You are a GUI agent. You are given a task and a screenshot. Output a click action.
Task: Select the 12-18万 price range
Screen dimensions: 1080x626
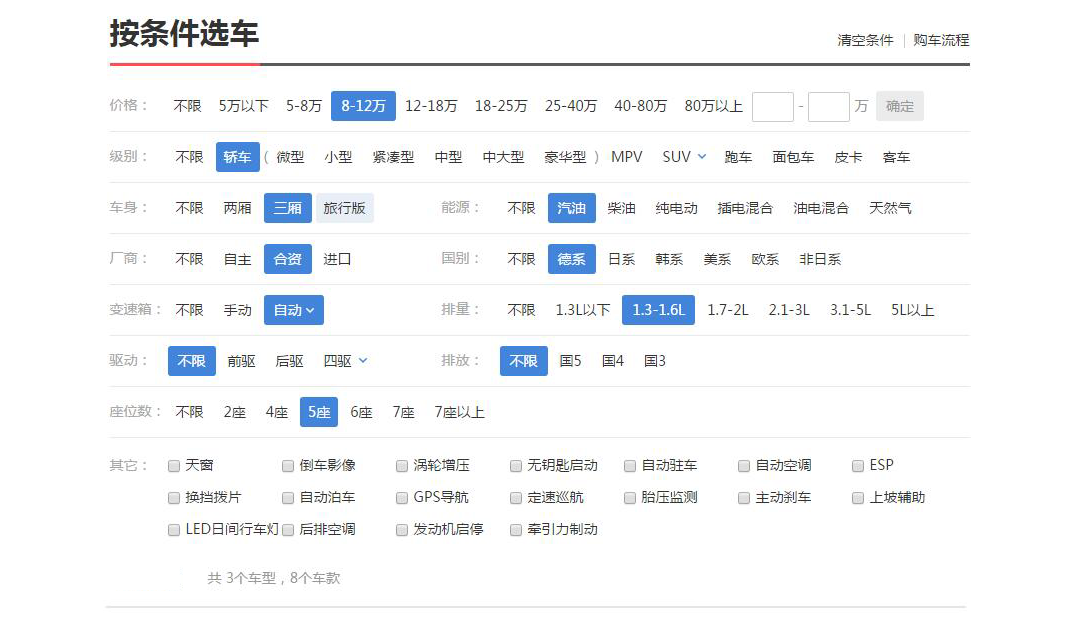pos(431,106)
